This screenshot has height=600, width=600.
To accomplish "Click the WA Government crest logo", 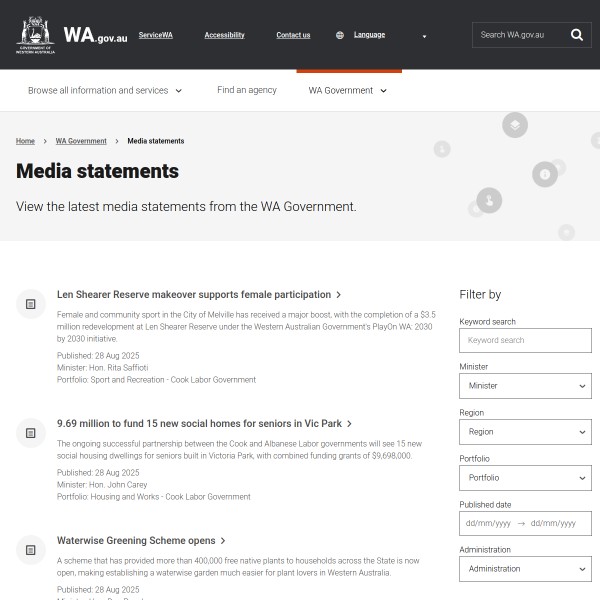I will click(36, 34).
